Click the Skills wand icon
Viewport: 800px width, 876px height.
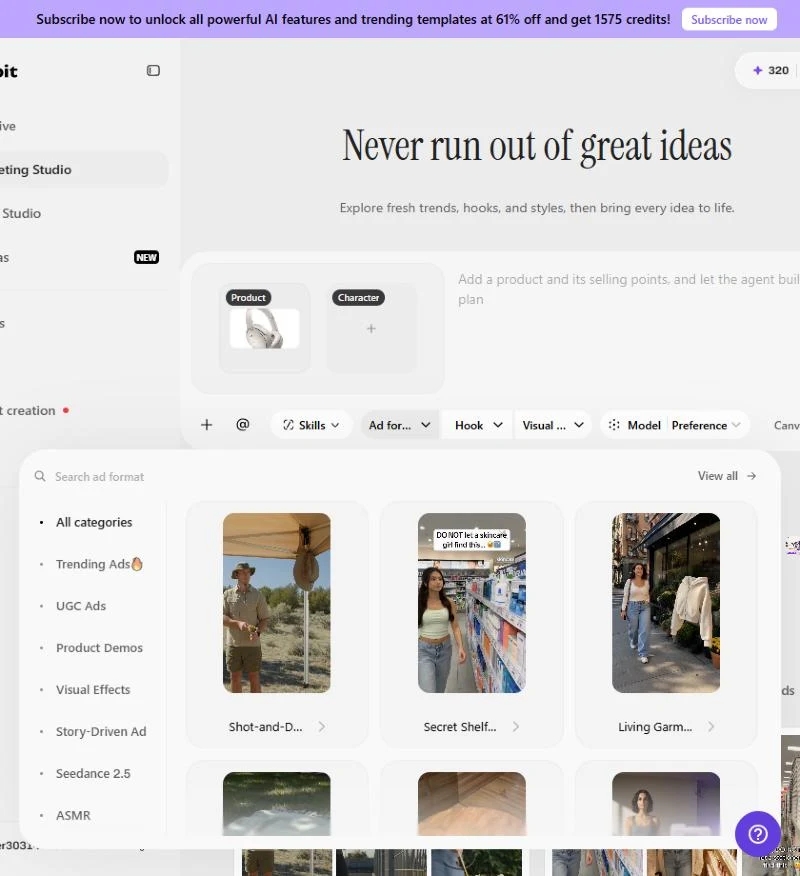coord(288,425)
